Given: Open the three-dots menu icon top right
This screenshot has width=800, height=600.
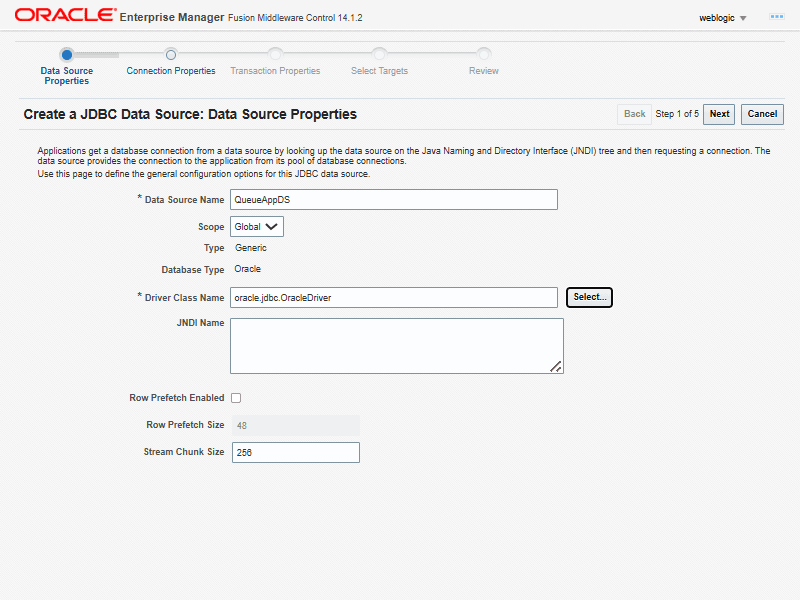Looking at the screenshot, I should [x=775, y=17].
